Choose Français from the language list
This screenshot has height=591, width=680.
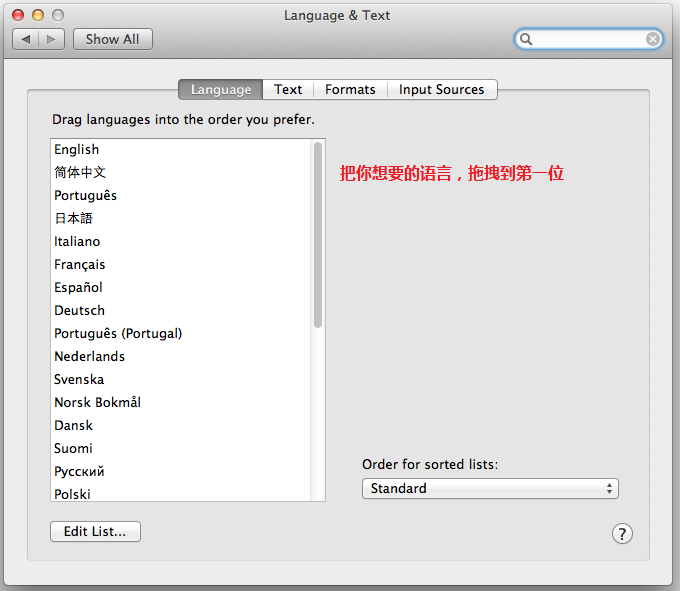point(80,264)
